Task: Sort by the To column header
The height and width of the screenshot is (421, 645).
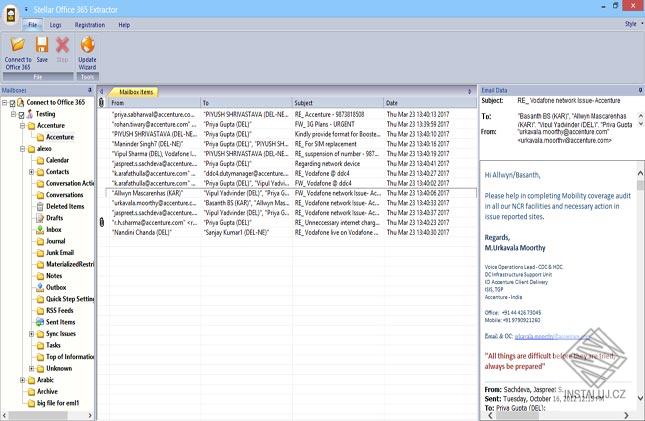Action: 246,102
